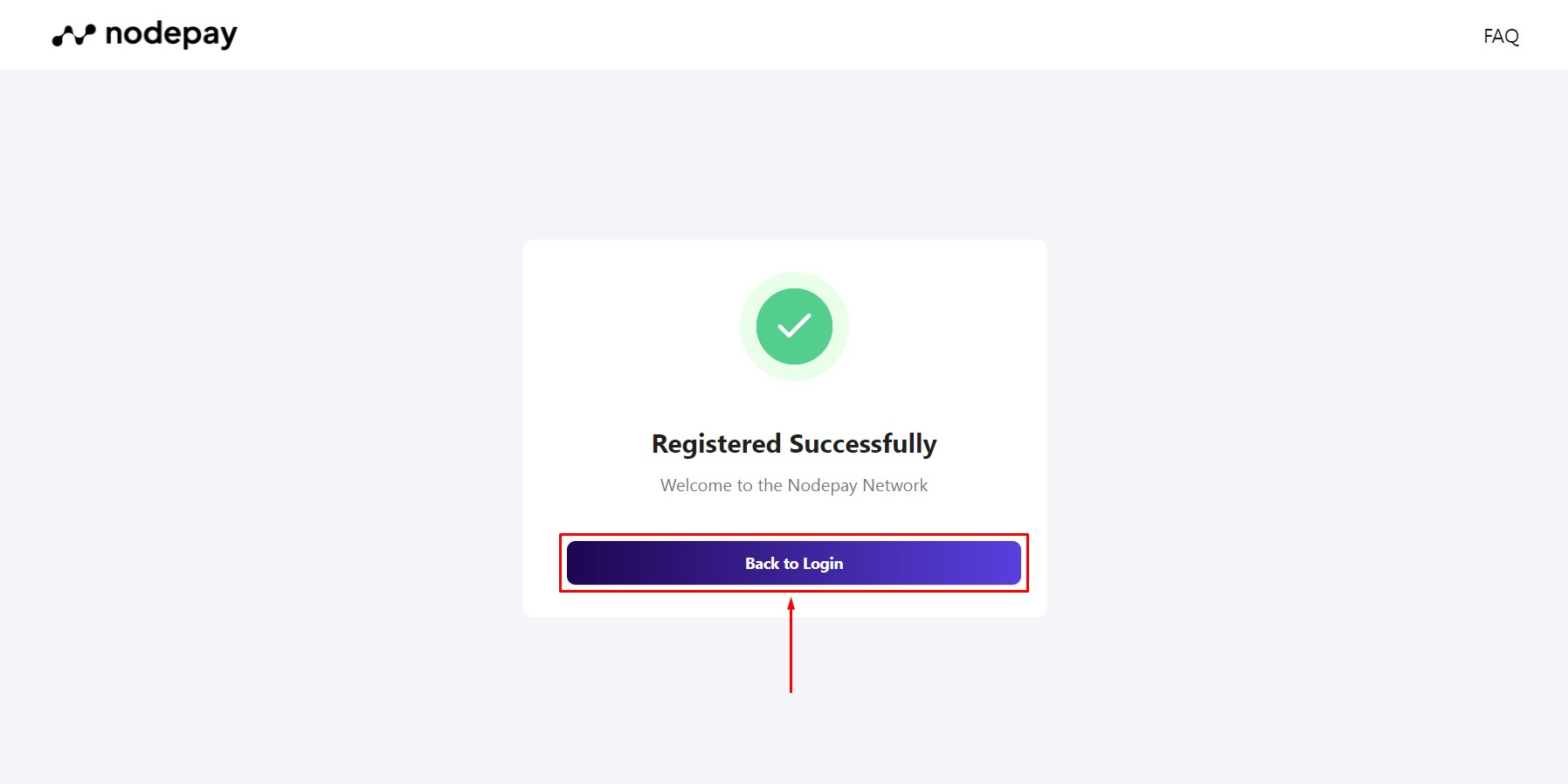Click the nodepay wordmark text
1568x784 pixels.
pyautogui.click(x=171, y=34)
